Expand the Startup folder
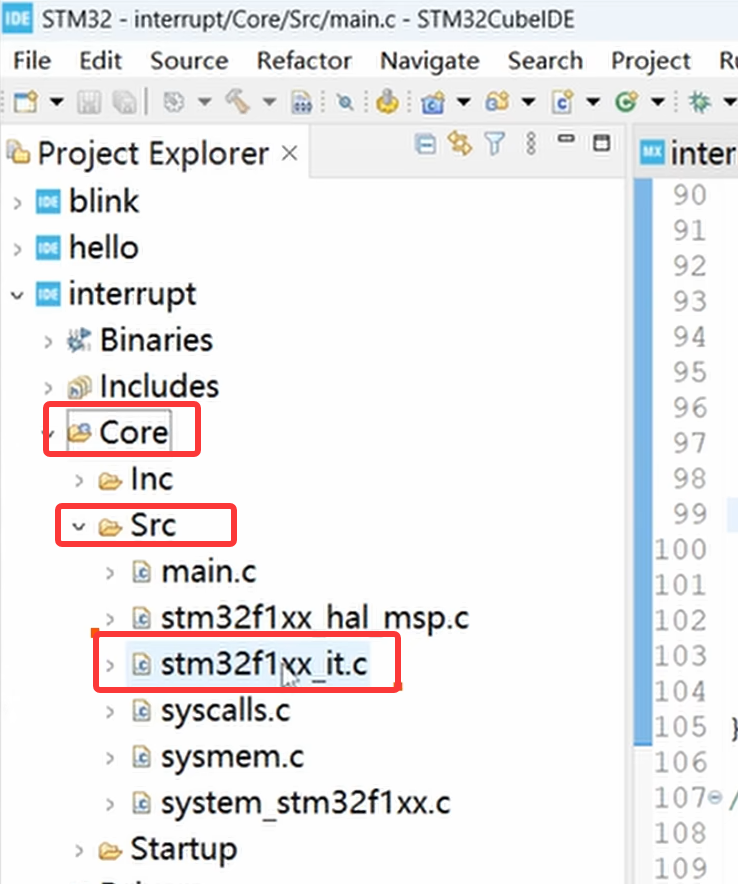Viewport: 738px width, 884px height. [x=79, y=850]
